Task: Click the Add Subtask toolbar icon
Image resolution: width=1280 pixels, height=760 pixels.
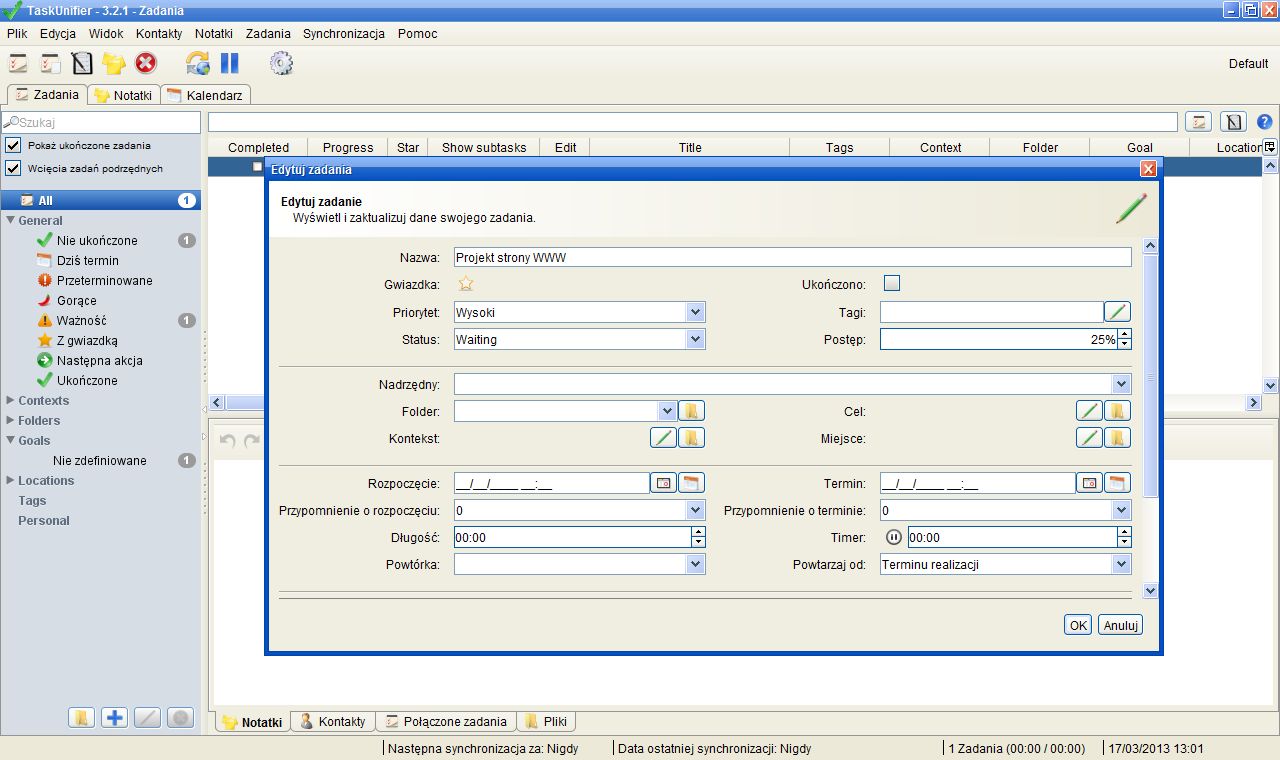Action: tap(51, 62)
